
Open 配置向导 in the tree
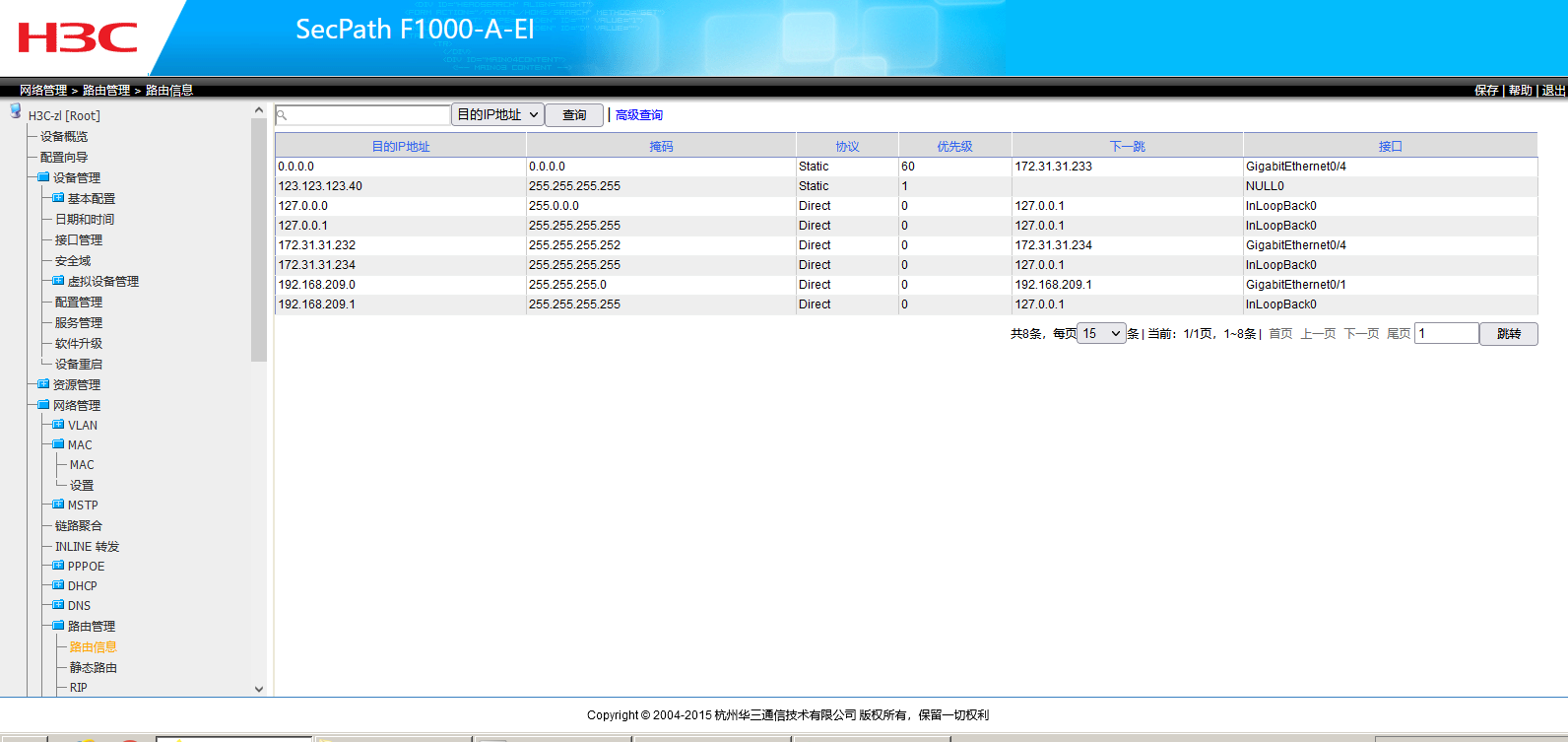[64, 158]
